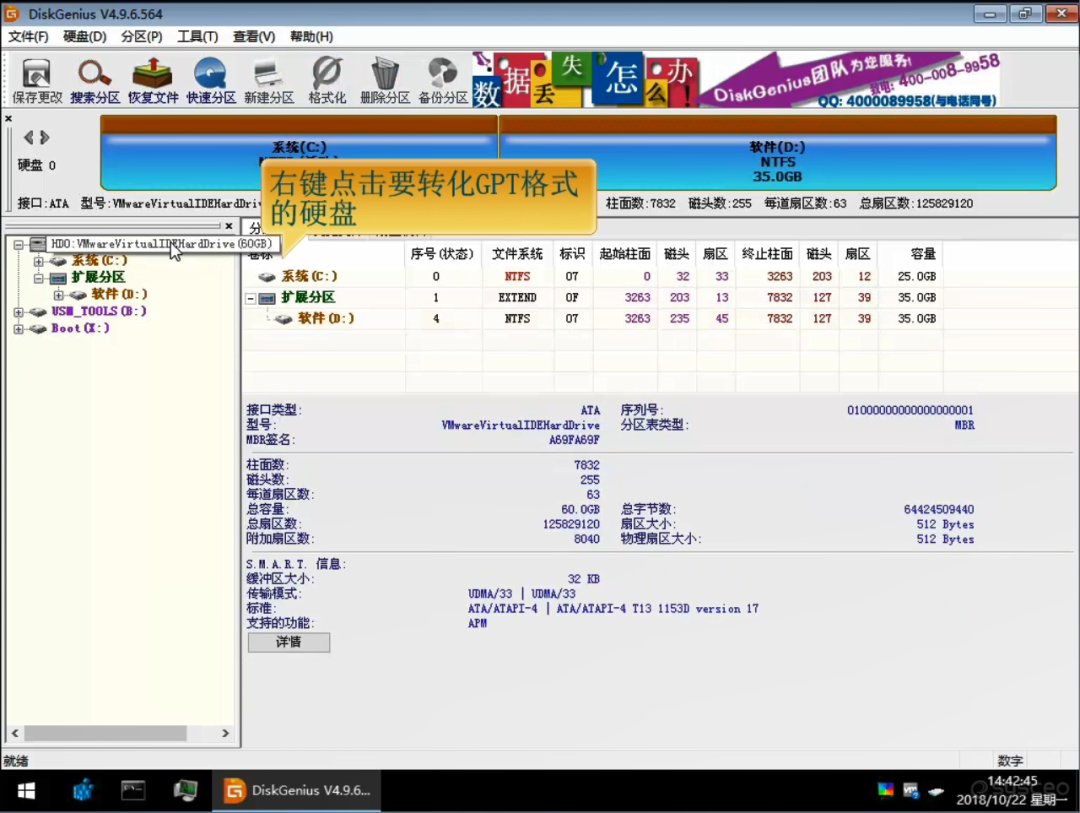Image resolution: width=1080 pixels, height=813 pixels.
Task: Click the 格式化 (Format) toolbar icon
Action: tap(327, 80)
